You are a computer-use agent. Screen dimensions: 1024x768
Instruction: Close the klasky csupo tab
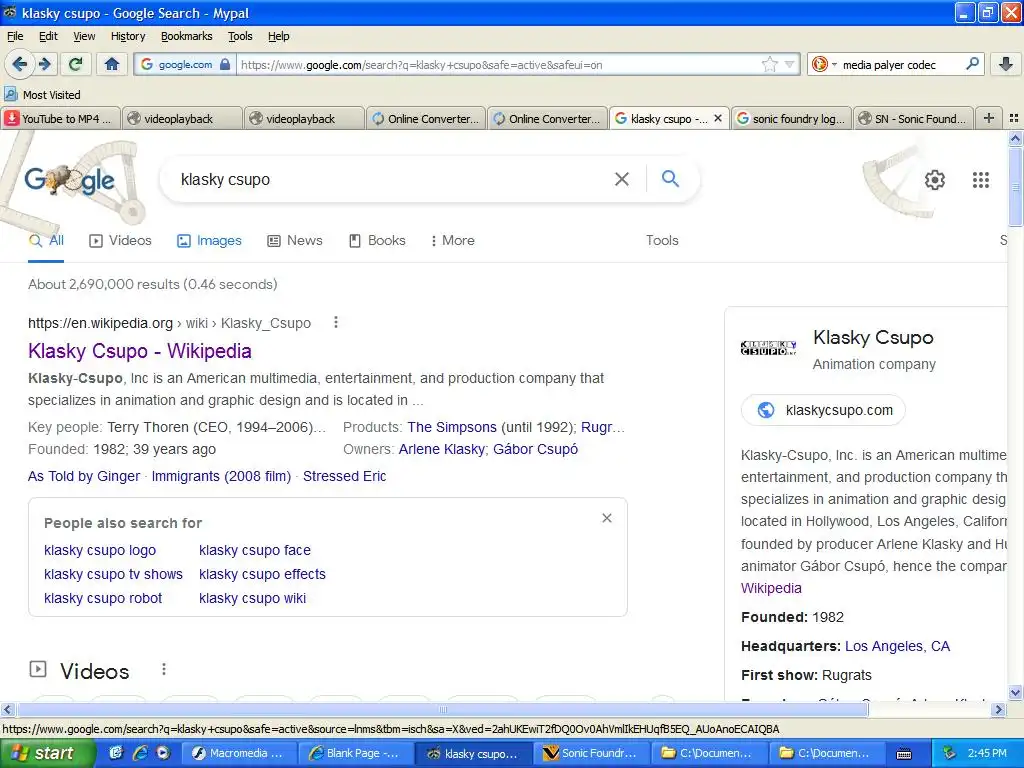[718, 118]
